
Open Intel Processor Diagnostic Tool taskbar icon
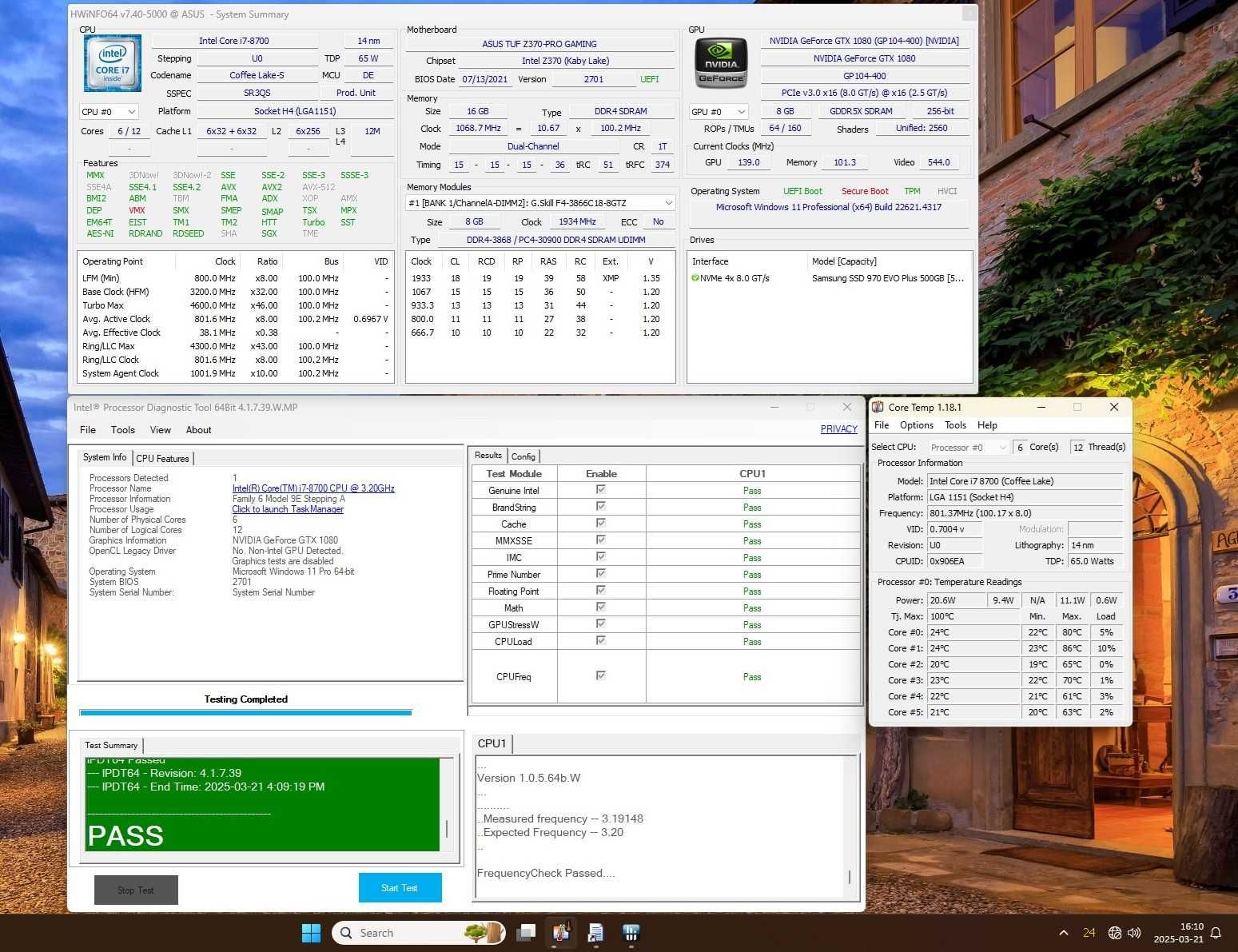(631, 933)
